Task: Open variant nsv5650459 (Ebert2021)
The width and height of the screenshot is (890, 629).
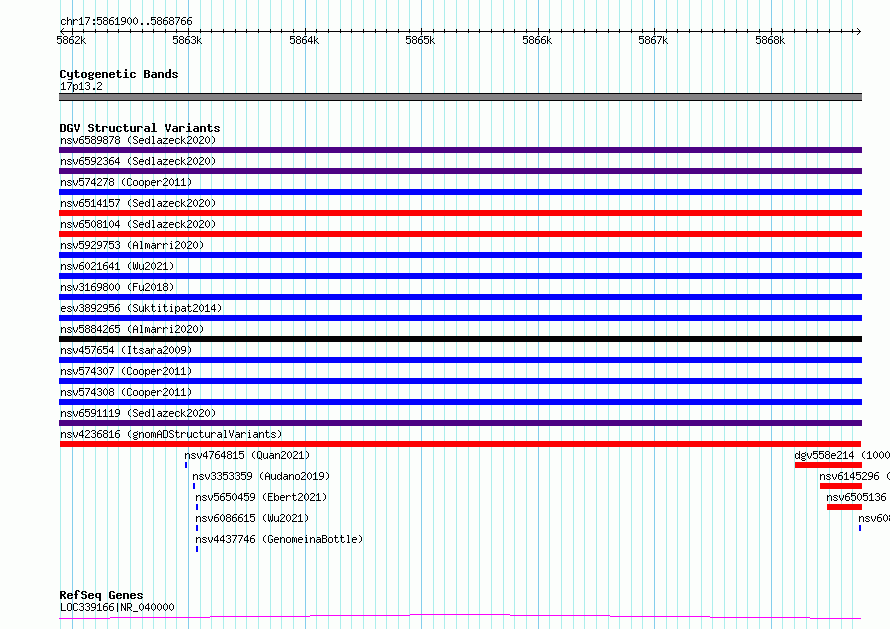Action: click(x=261, y=497)
